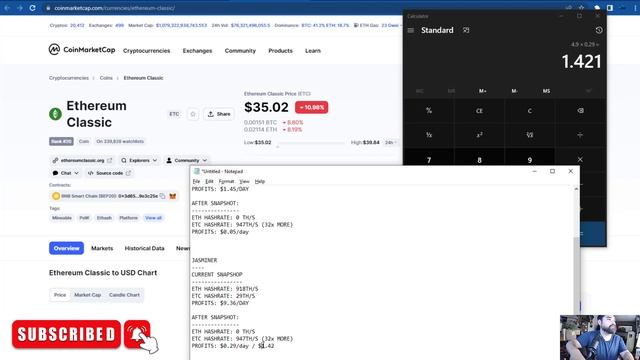The height and width of the screenshot is (360, 640).
Task: Click the Share button
Action: [x=219, y=114]
